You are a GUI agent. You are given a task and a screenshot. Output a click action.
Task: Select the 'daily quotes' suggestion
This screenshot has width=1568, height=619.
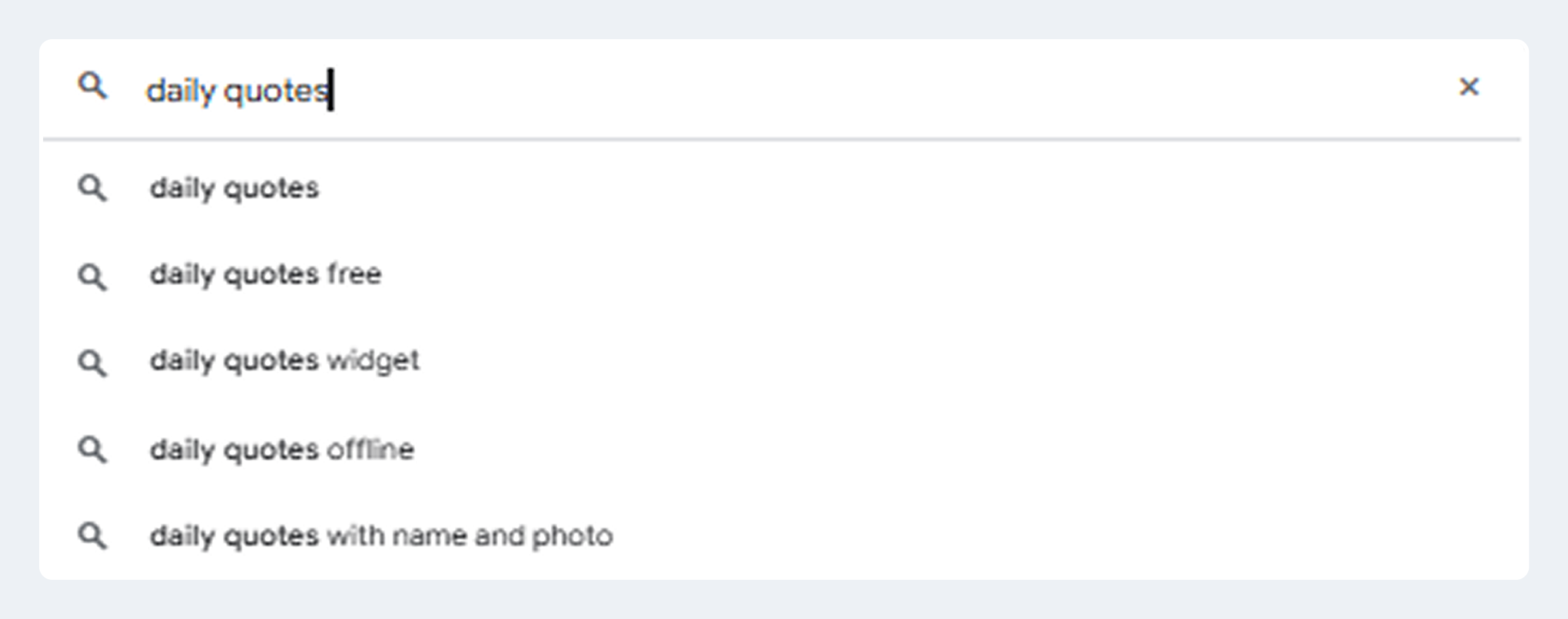(235, 189)
